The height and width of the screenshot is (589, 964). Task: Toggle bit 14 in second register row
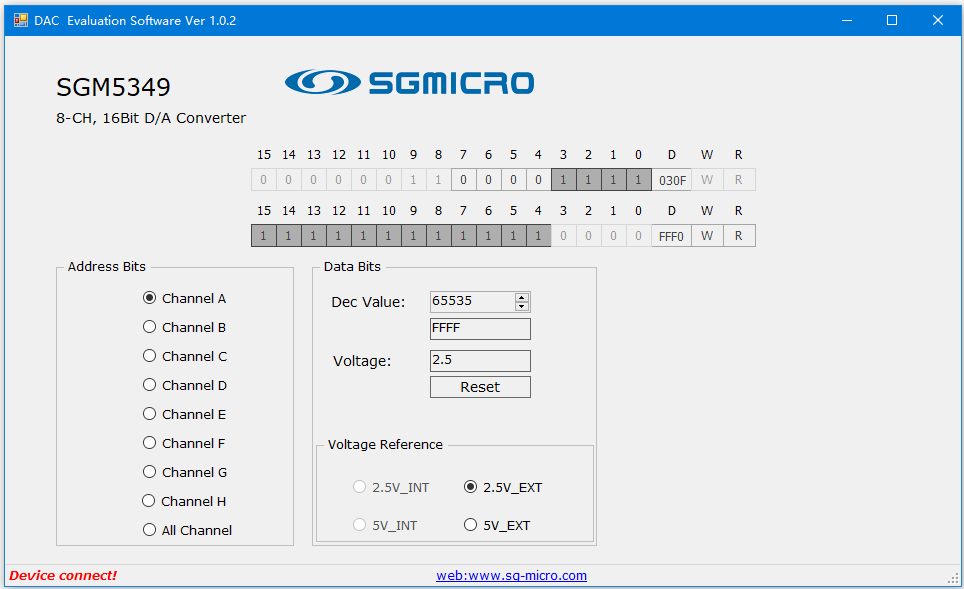click(x=289, y=235)
